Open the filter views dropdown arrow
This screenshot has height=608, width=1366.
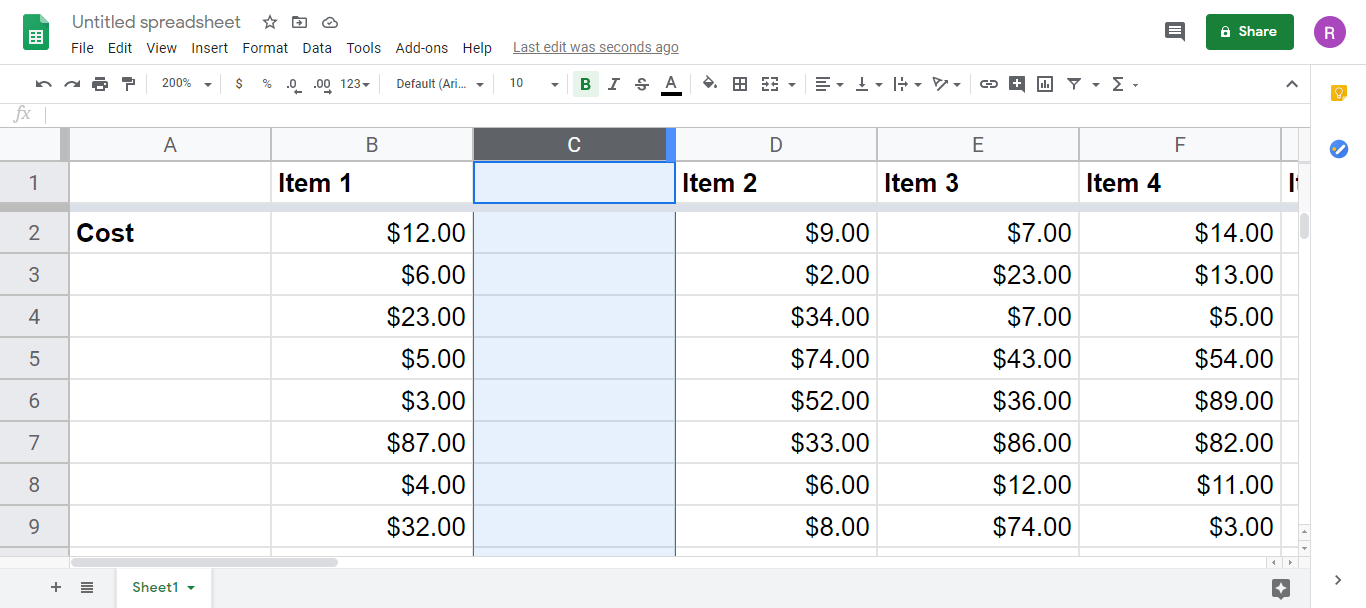(1096, 85)
